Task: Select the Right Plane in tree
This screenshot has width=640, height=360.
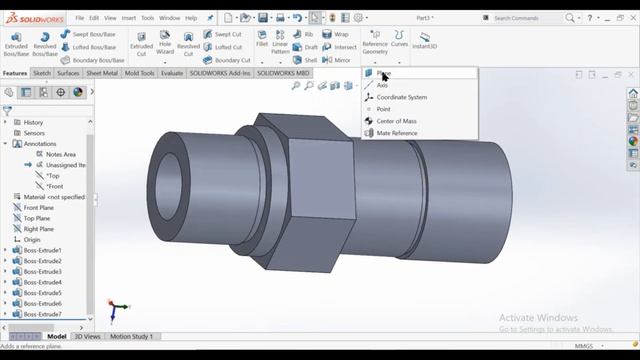Action: click(x=38, y=229)
